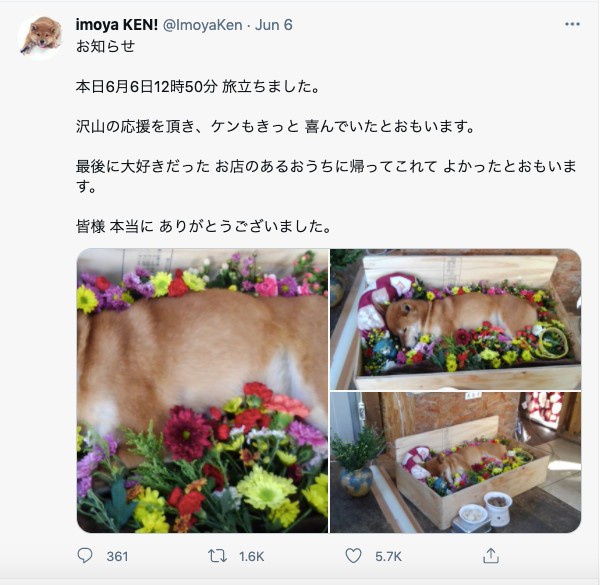Like the tweet with the heart icon

pyautogui.click(x=353, y=556)
